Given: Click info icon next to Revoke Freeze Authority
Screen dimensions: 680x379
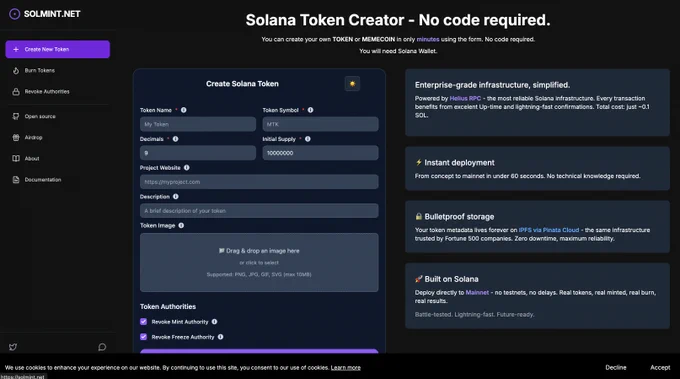Looking at the screenshot, I should pyautogui.click(x=221, y=337).
